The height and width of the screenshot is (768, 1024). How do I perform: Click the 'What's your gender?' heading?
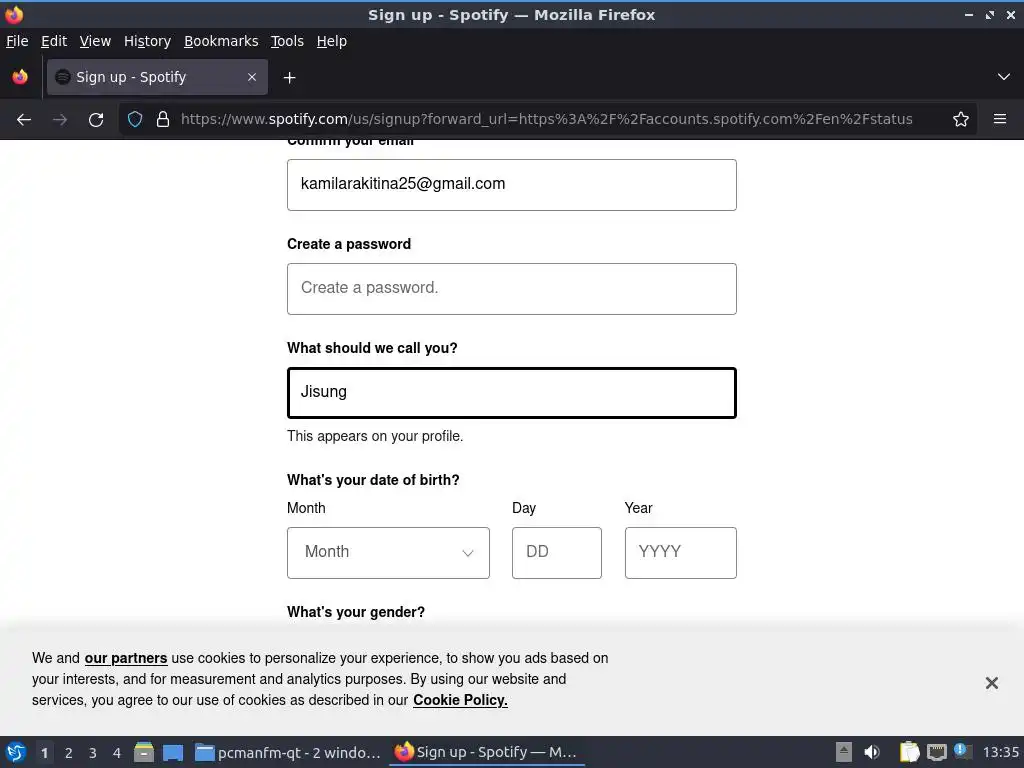click(356, 612)
